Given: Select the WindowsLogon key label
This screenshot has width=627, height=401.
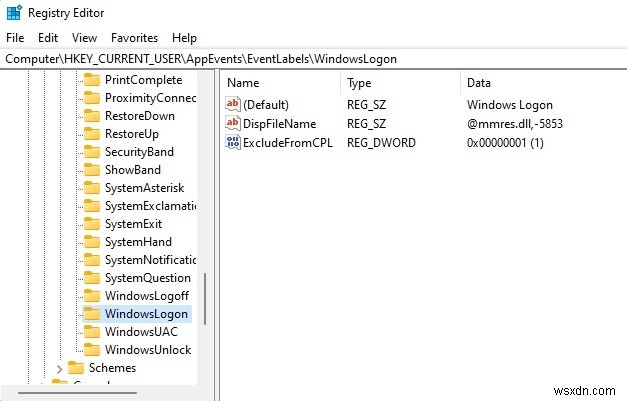Looking at the screenshot, I should click(x=146, y=314).
